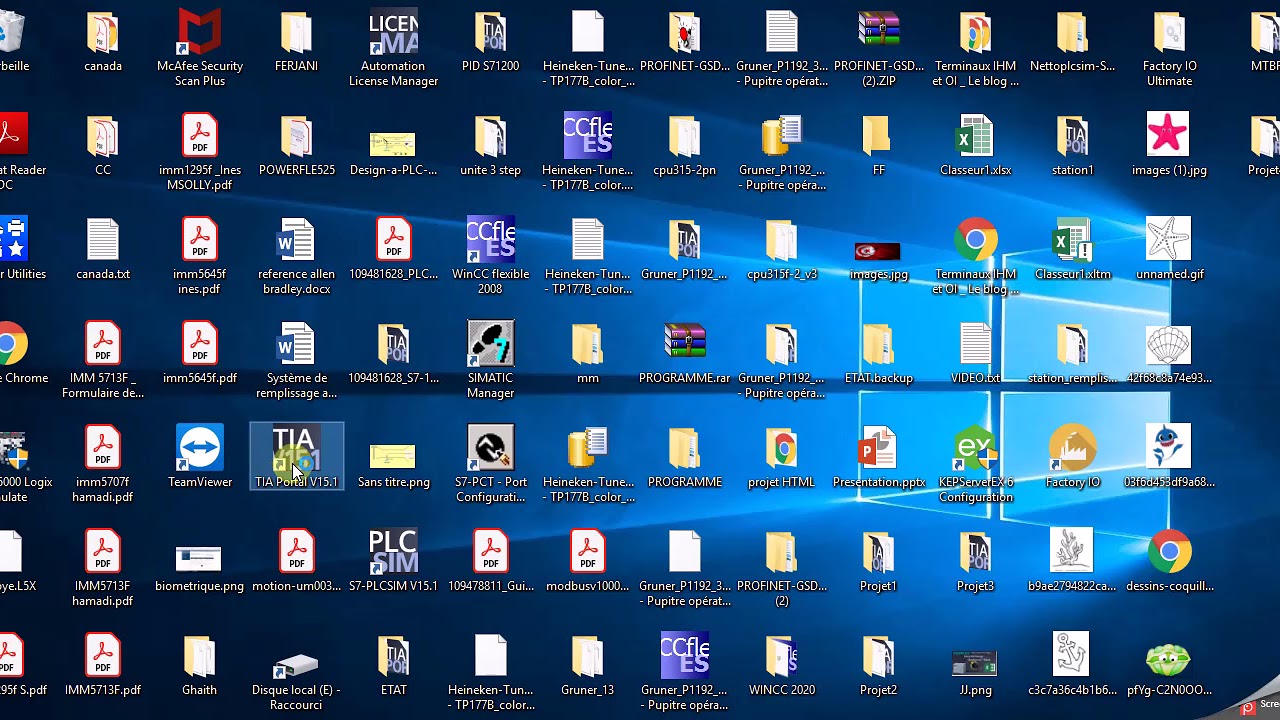Open the Factory IO Ultimate folder

click(x=1169, y=47)
